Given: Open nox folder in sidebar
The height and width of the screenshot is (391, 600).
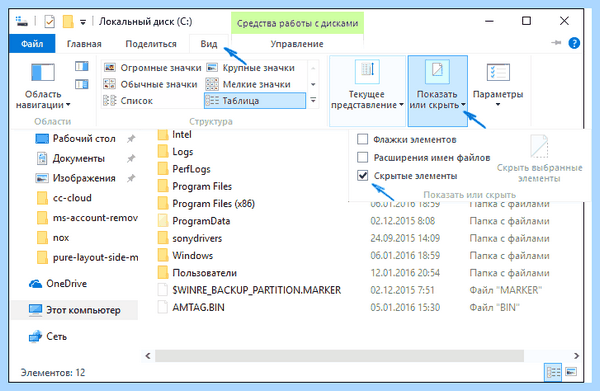Looking at the screenshot, I should click(53, 238).
